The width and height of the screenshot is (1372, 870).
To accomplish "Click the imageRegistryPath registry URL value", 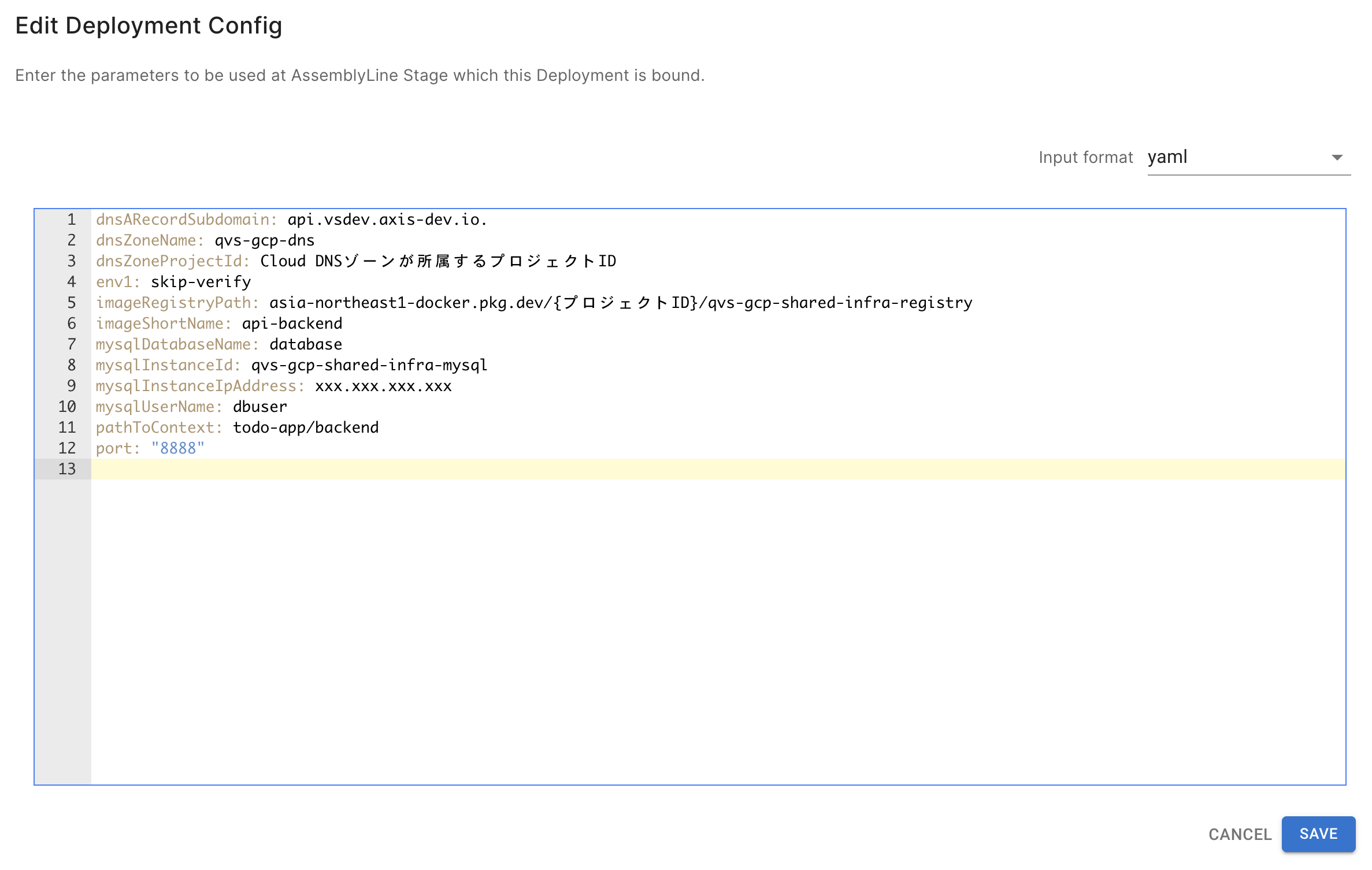I will pos(621,303).
